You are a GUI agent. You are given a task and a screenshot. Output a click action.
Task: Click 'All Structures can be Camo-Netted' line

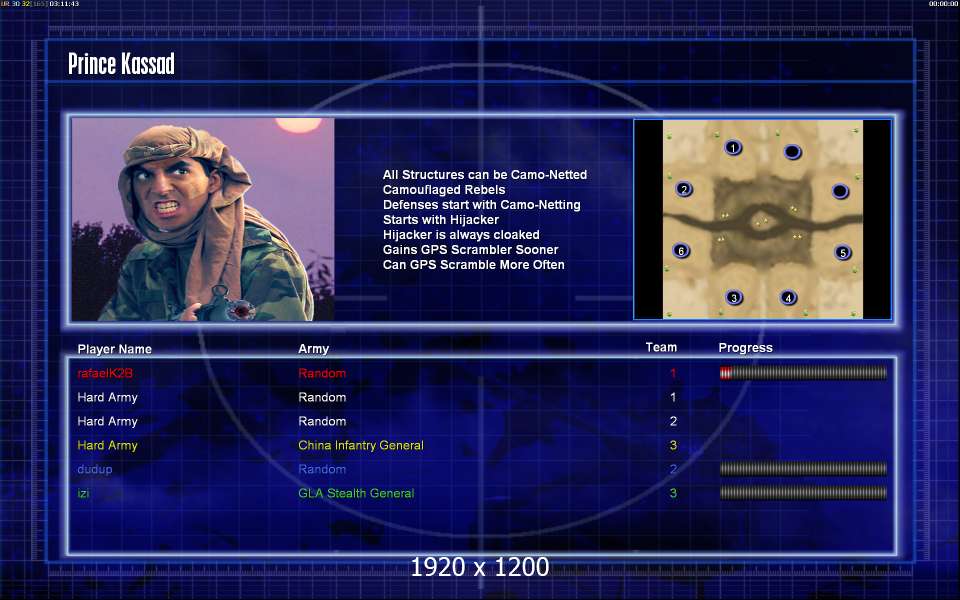(x=484, y=174)
